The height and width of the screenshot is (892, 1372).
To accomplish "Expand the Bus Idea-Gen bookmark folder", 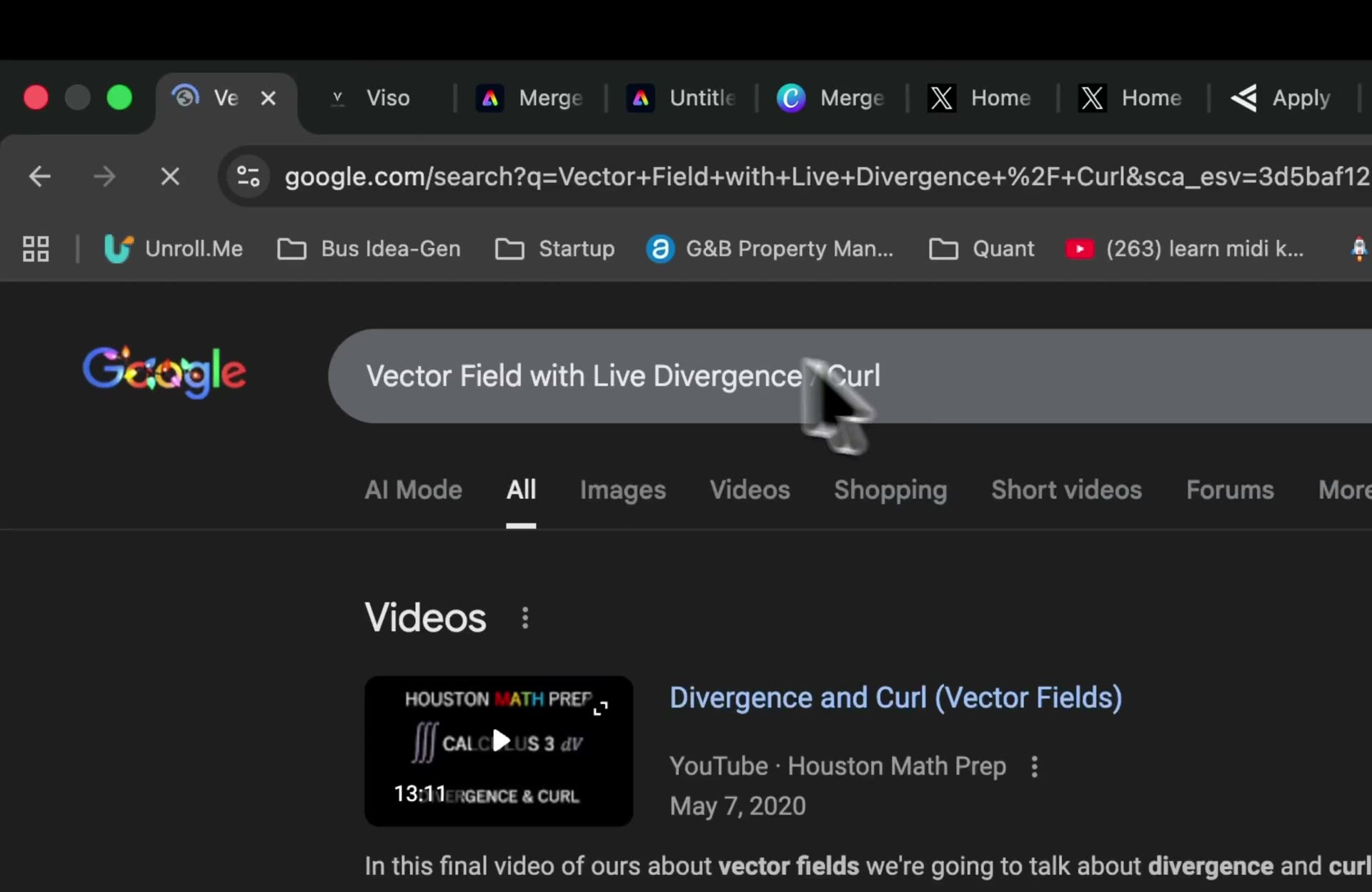I will pyautogui.click(x=369, y=249).
